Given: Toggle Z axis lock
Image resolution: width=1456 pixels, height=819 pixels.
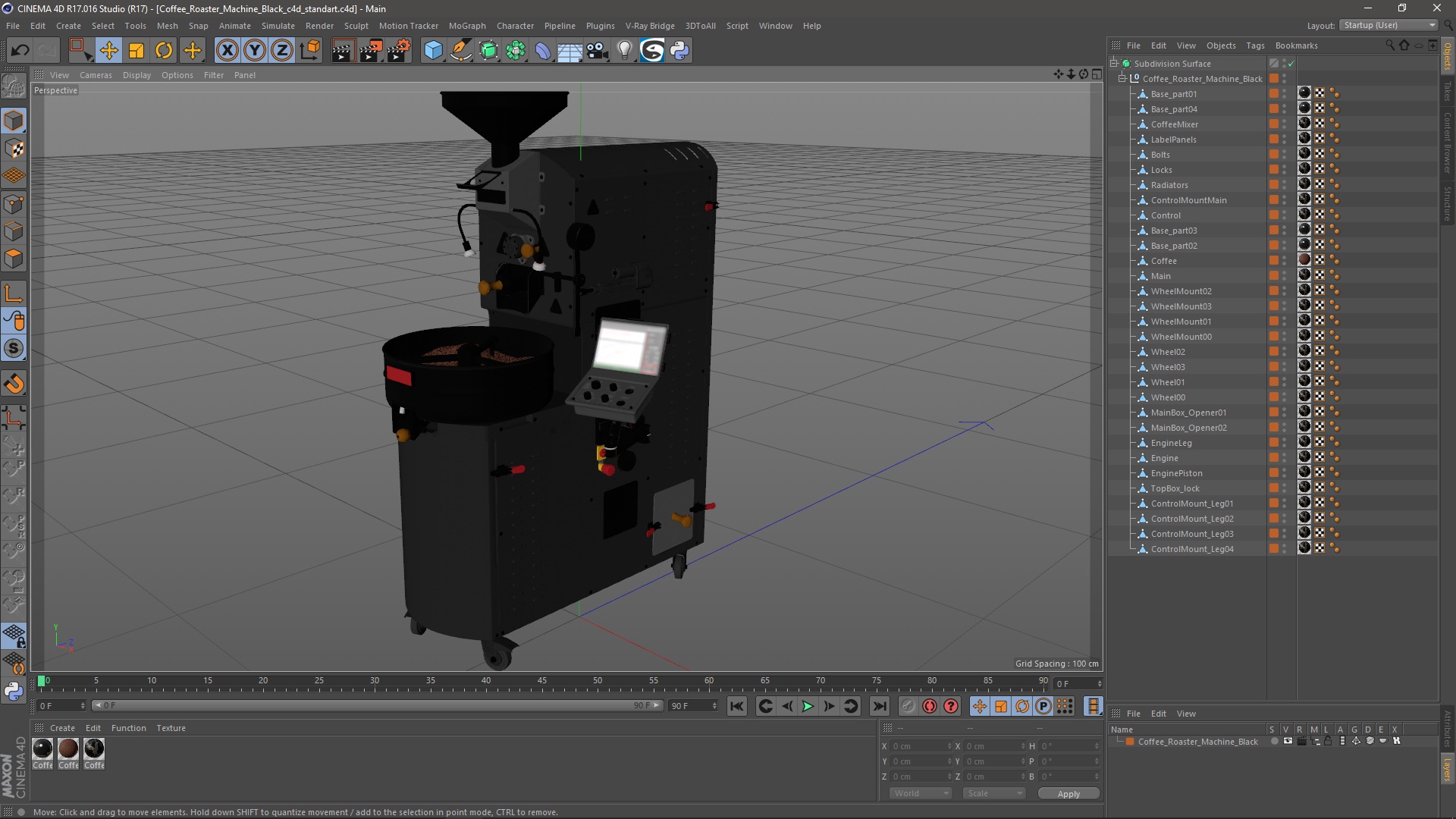Looking at the screenshot, I should pyautogui.click(x=282, y=51).
